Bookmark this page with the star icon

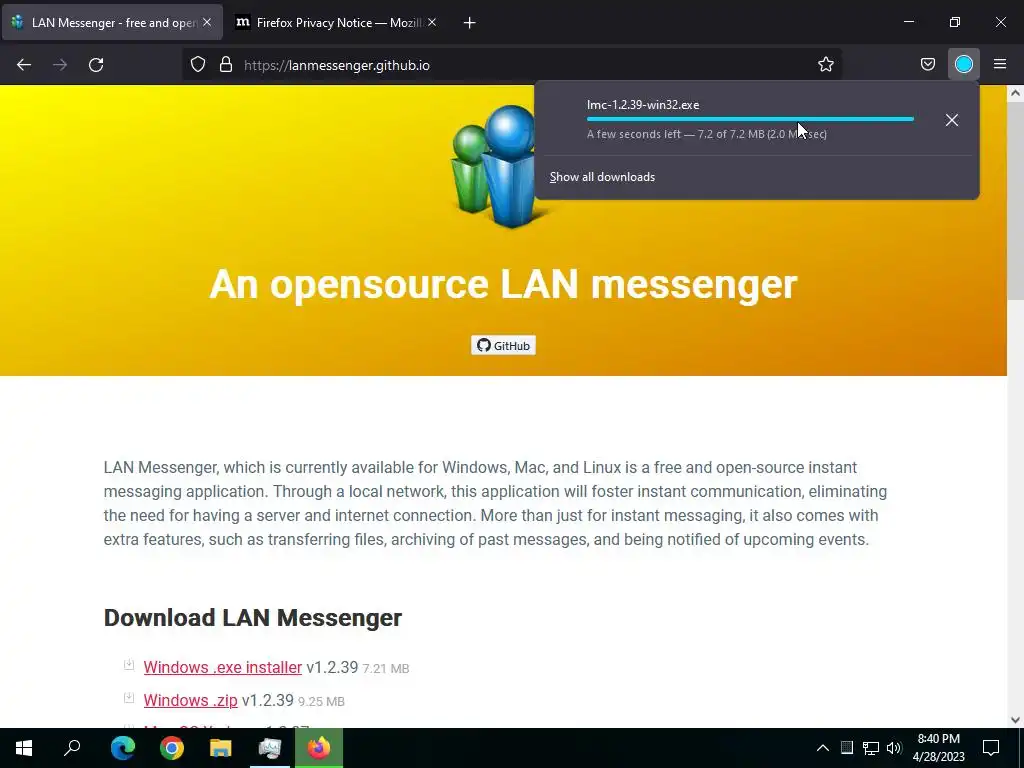[x=825, y=65]
